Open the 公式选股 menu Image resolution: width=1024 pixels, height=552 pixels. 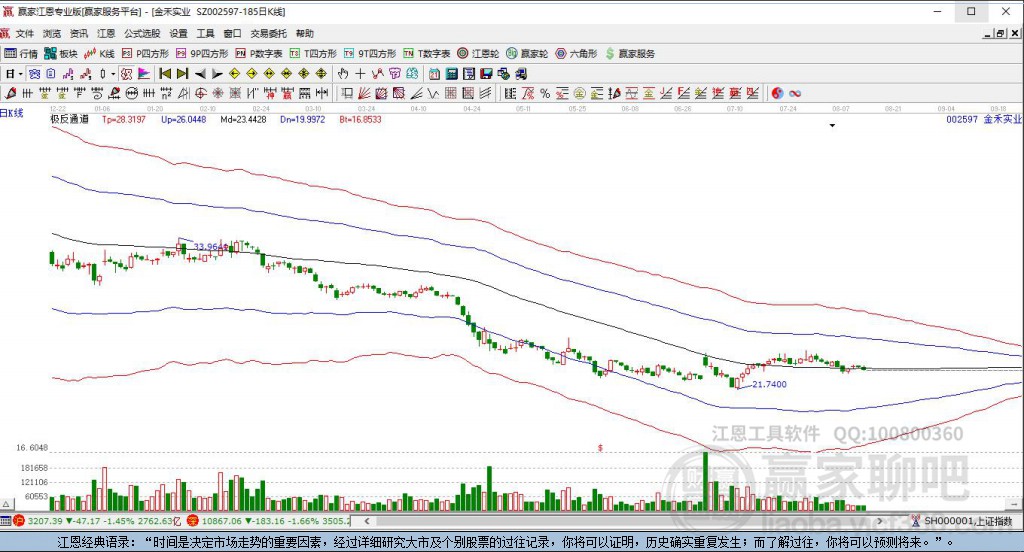[x=142, y=33]
